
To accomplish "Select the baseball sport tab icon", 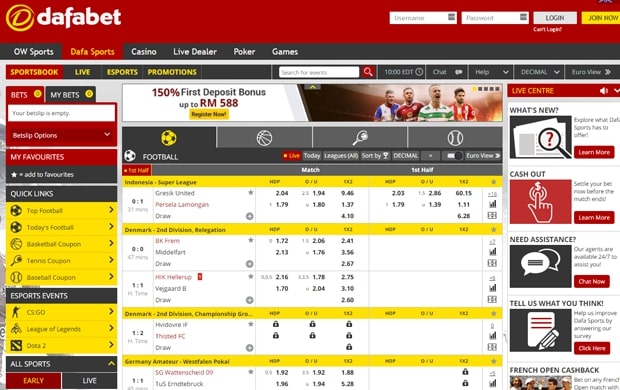I will [455, 138].
